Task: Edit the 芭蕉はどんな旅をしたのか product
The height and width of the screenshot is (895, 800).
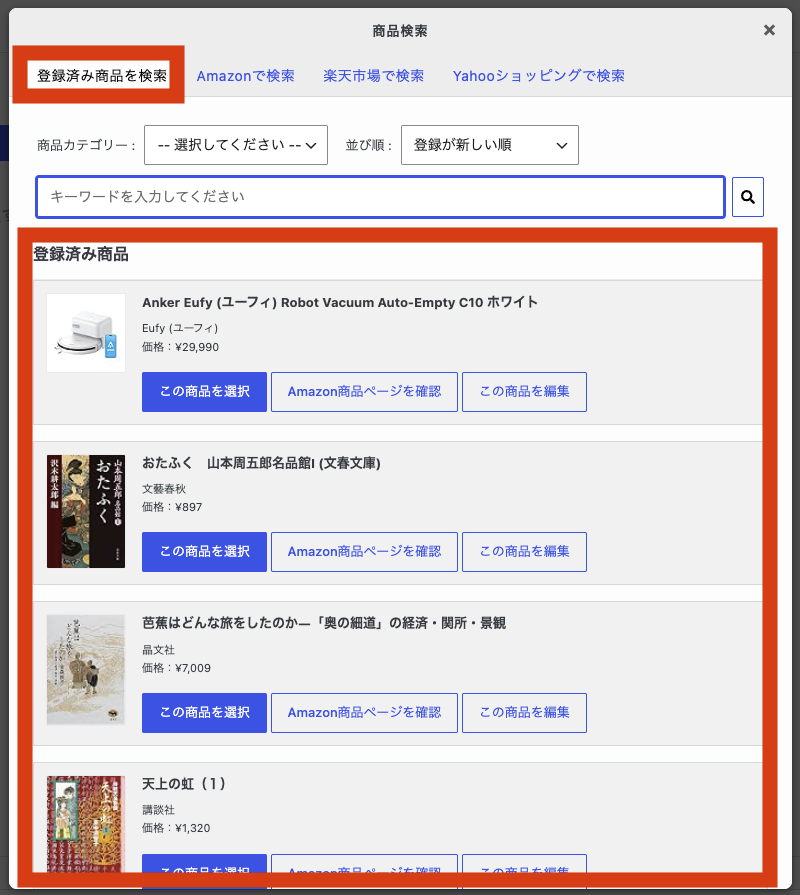Action: pos(524,712)
